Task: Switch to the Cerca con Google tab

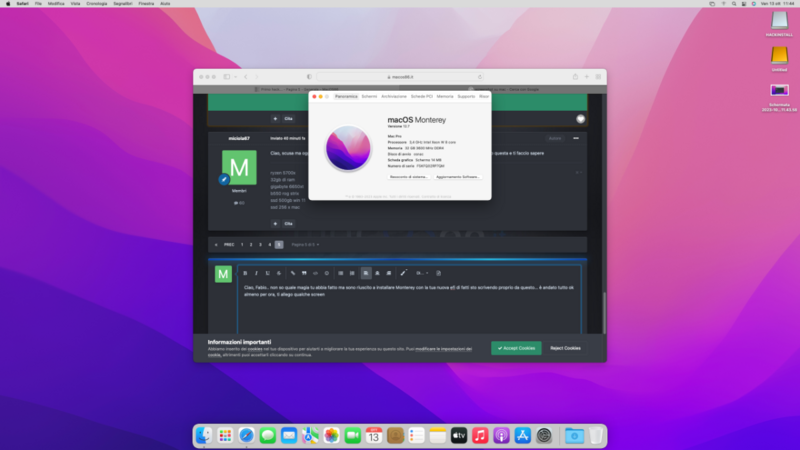Action: [x=503, y=89]
